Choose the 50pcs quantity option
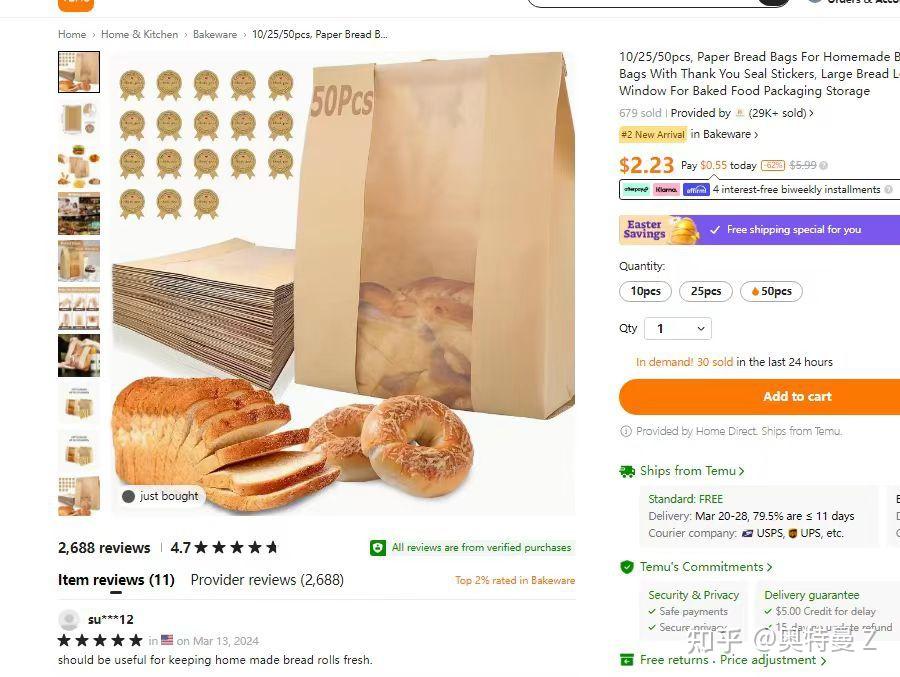Screen dimensions: 900x677 [771, 292]
